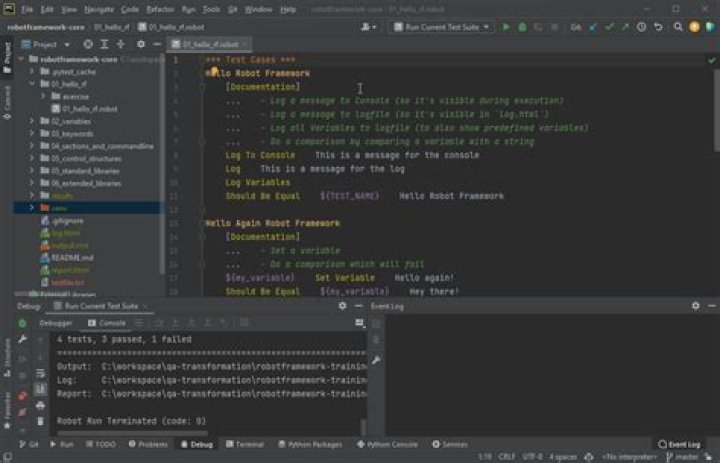The height and width of the screenshot is (463, 720).
Task: Click the expand all icon in Project panel
Action: point(104,44)
